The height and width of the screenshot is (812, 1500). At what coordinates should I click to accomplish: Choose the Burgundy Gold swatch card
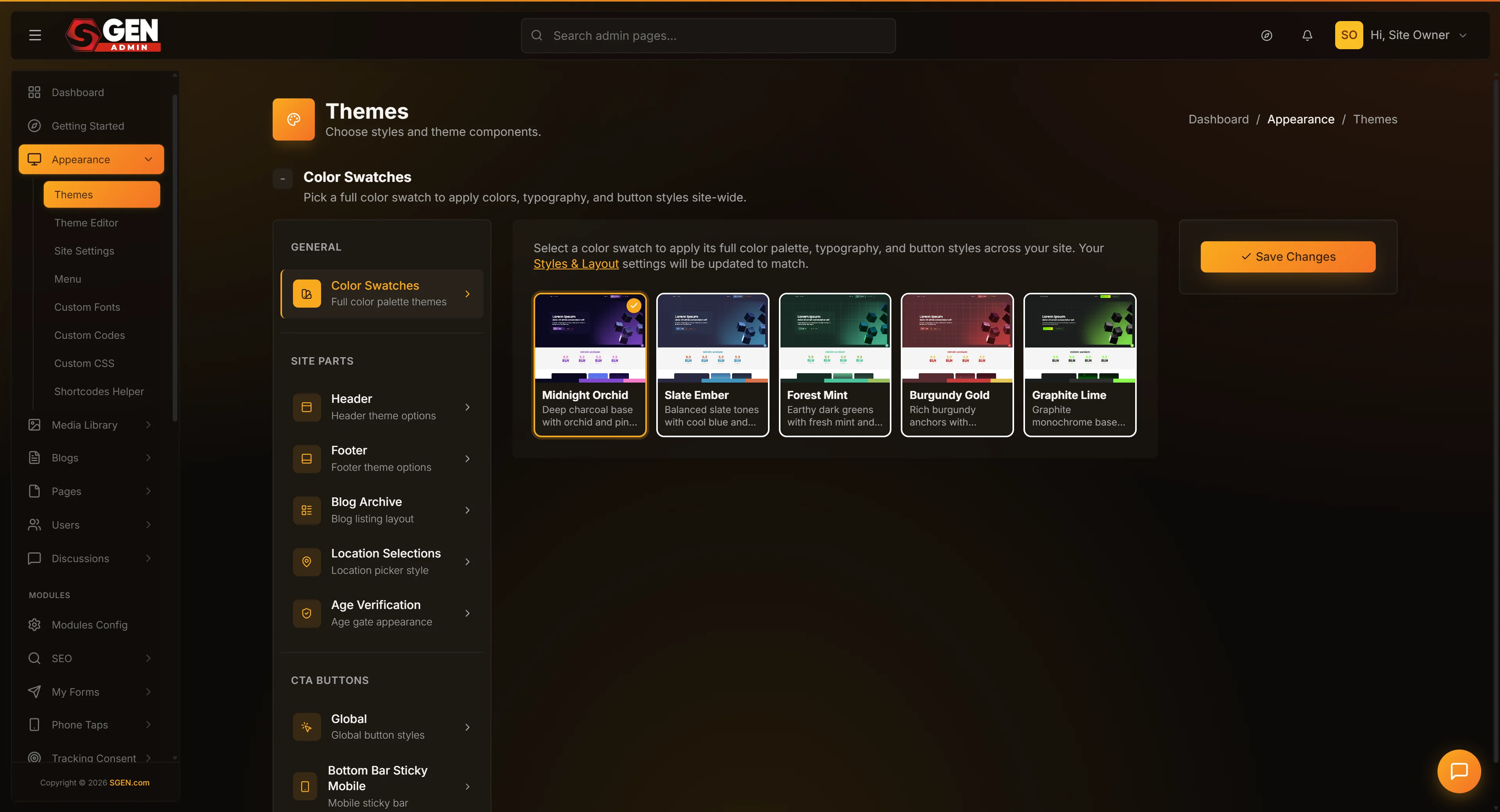[x=957, y=365]
